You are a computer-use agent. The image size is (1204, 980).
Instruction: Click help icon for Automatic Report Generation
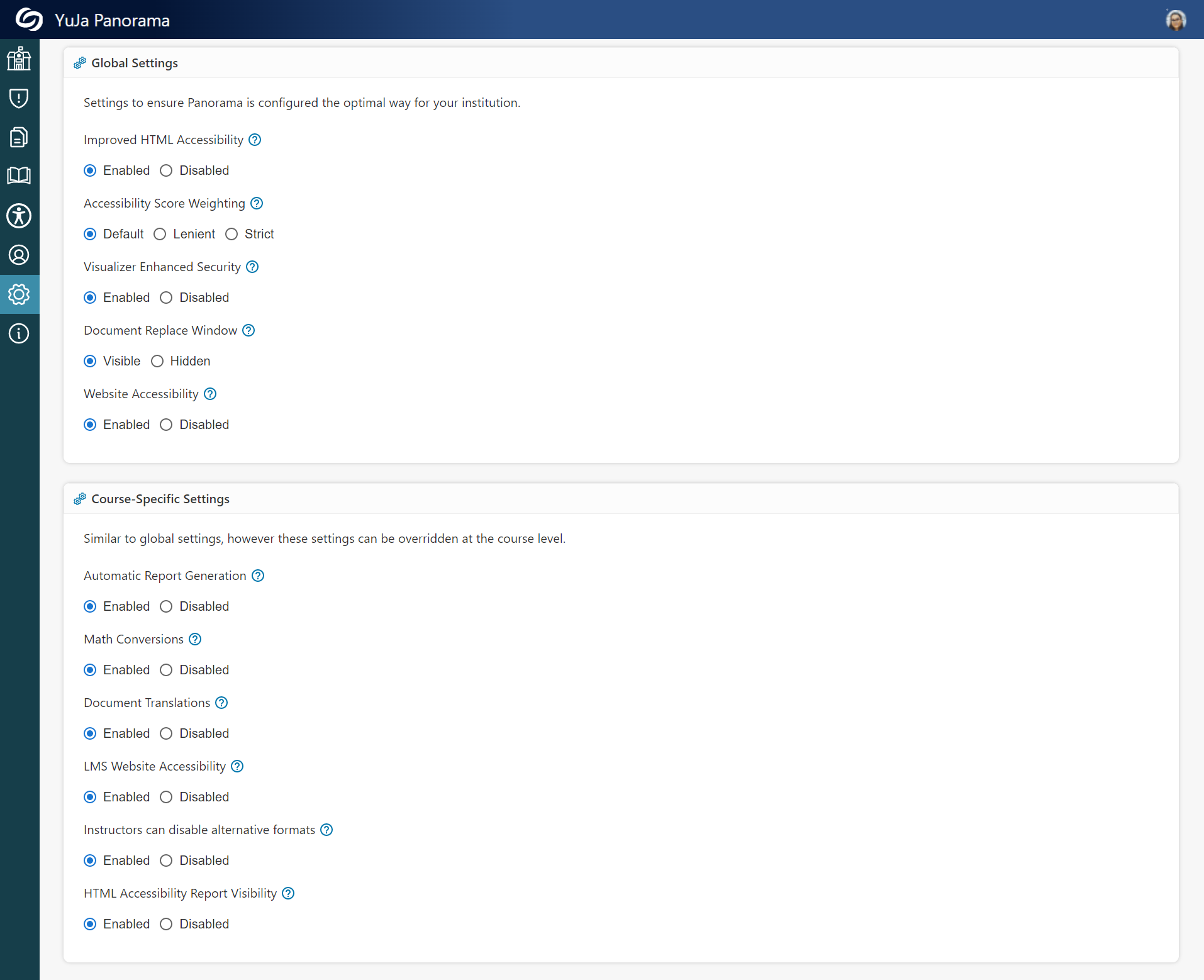[258, 576]
